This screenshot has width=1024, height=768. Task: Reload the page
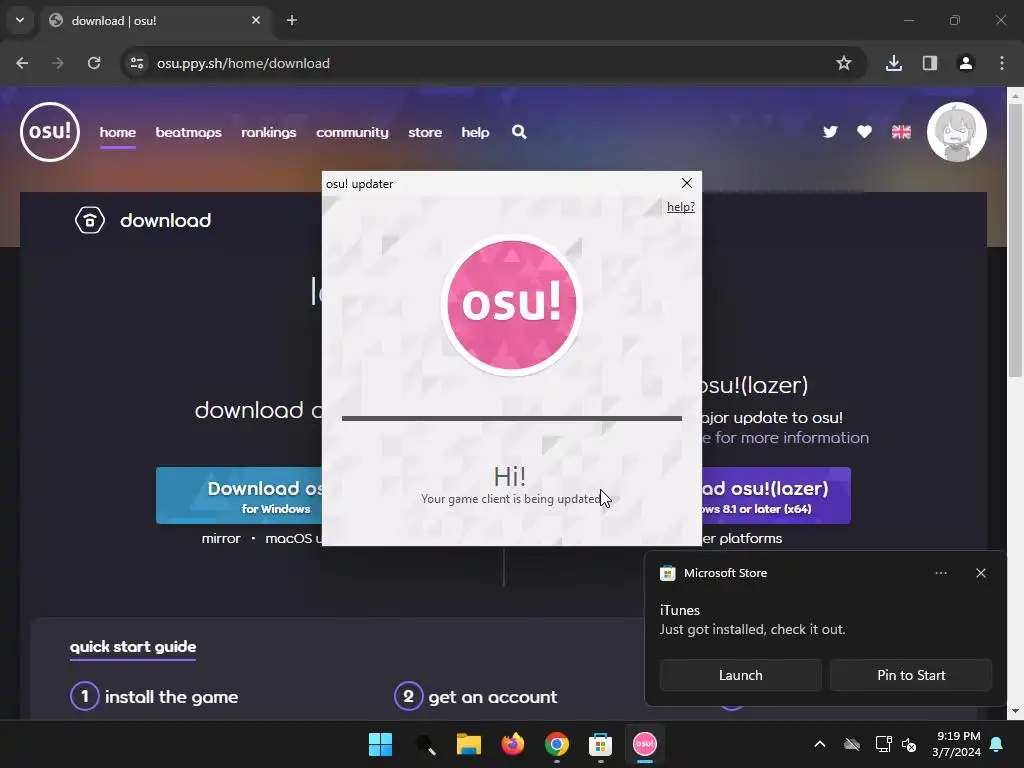point(94,63)
